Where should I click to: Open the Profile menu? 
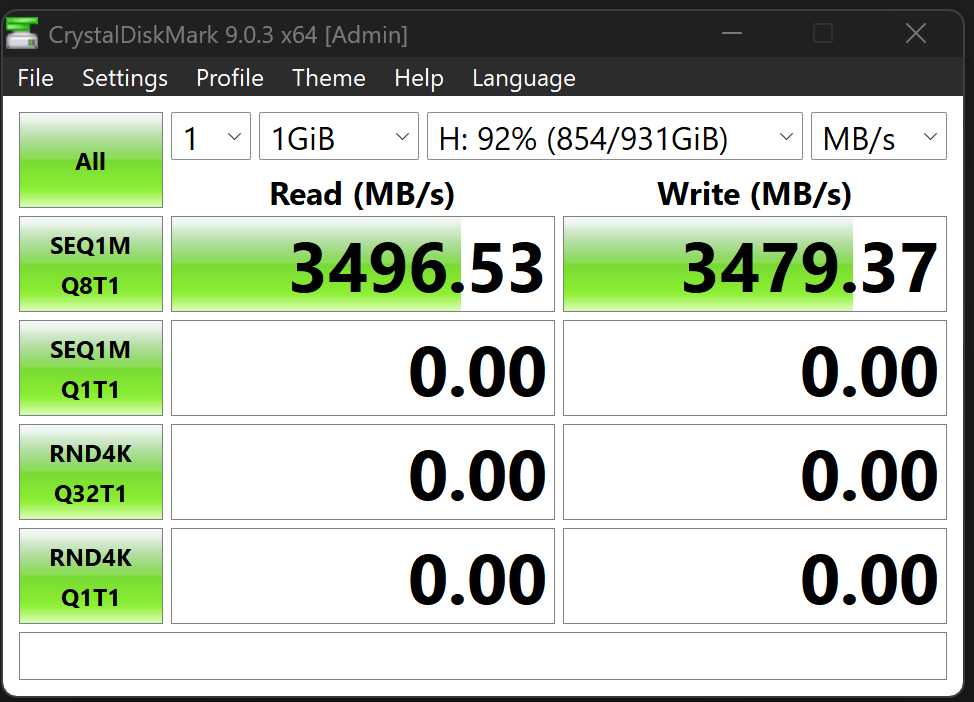230,78
